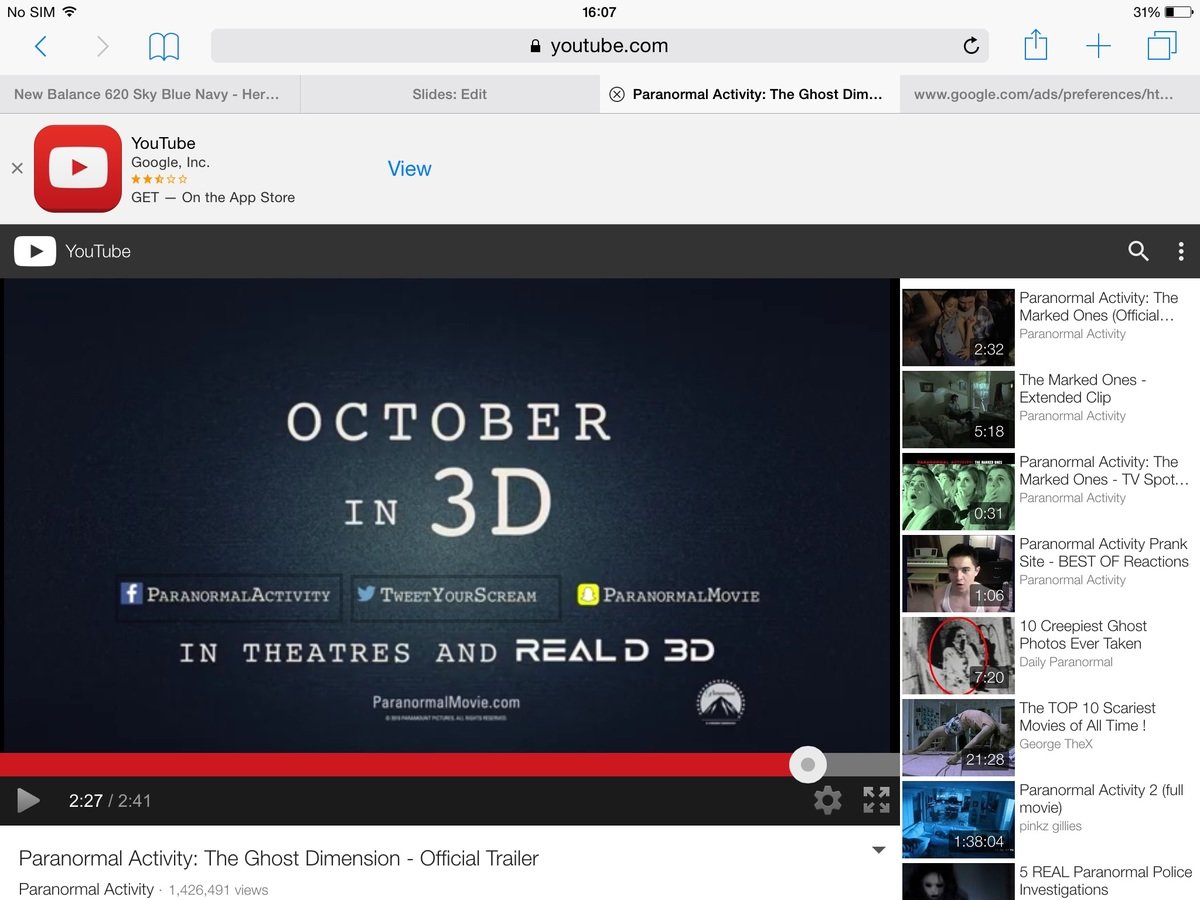The height and width of the screenshot is (900, 1200).
Task: Tap the Daily Paranormal channel name
Action: pos(1066,662)
